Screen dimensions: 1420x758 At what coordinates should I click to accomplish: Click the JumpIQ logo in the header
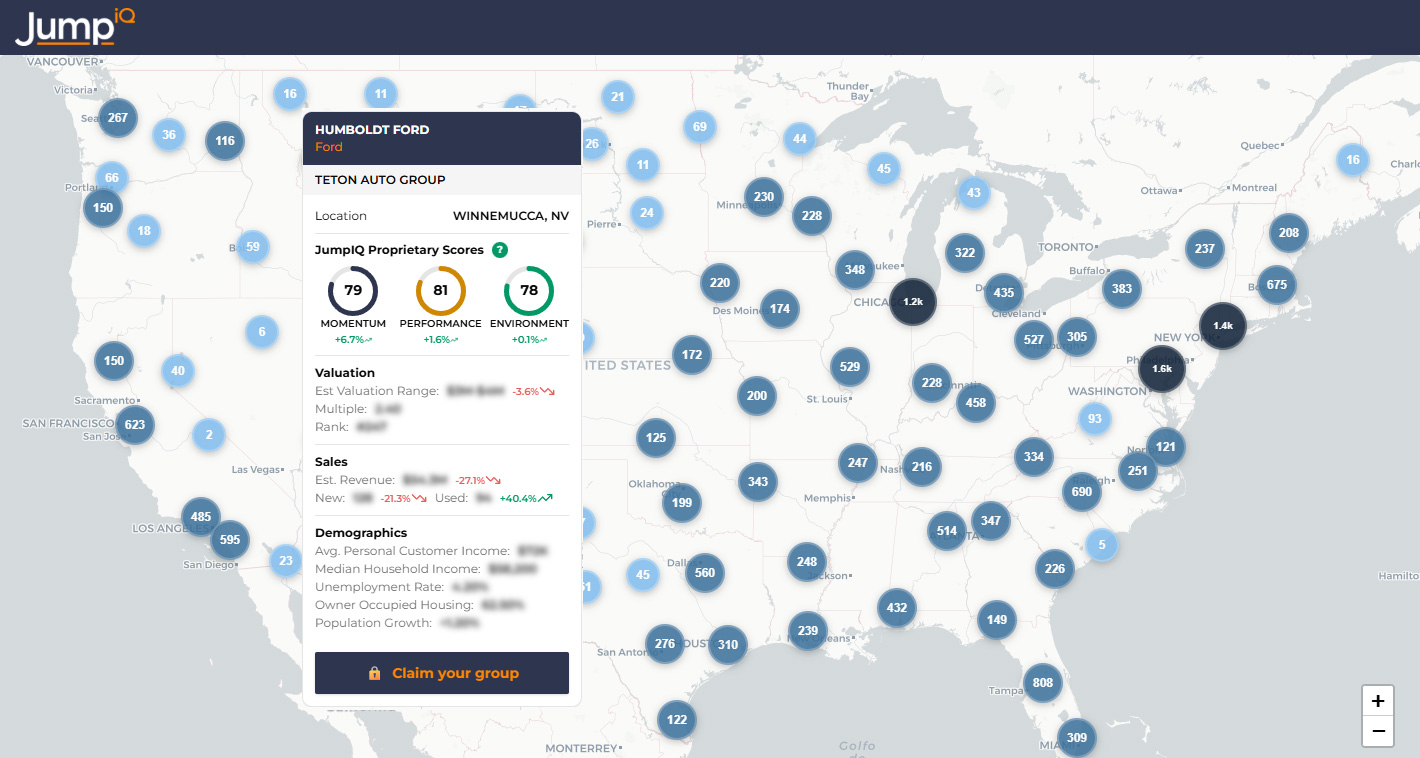pyautogui.click(x=75, y=27)
